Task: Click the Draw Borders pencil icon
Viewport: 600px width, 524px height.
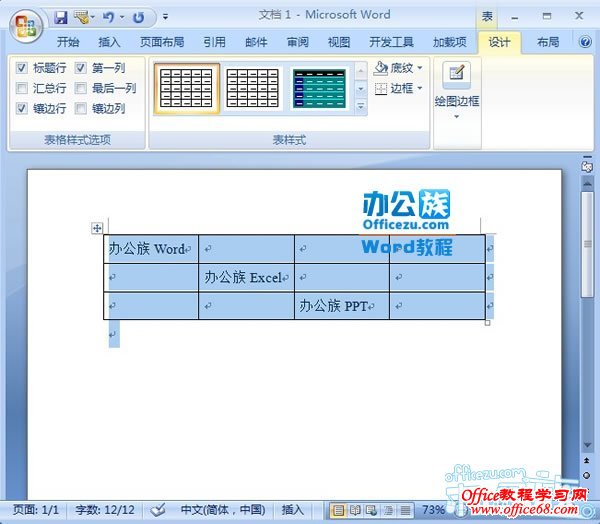Action: click(x=457, y=73)
